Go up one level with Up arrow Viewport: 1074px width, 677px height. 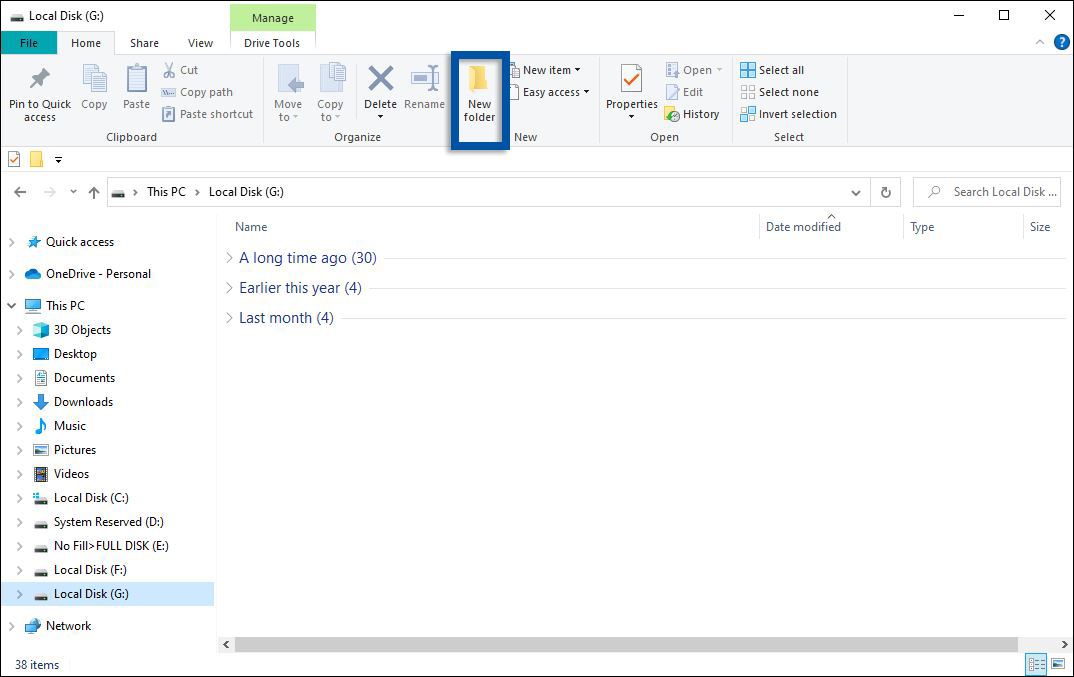(x=94, y=192)
